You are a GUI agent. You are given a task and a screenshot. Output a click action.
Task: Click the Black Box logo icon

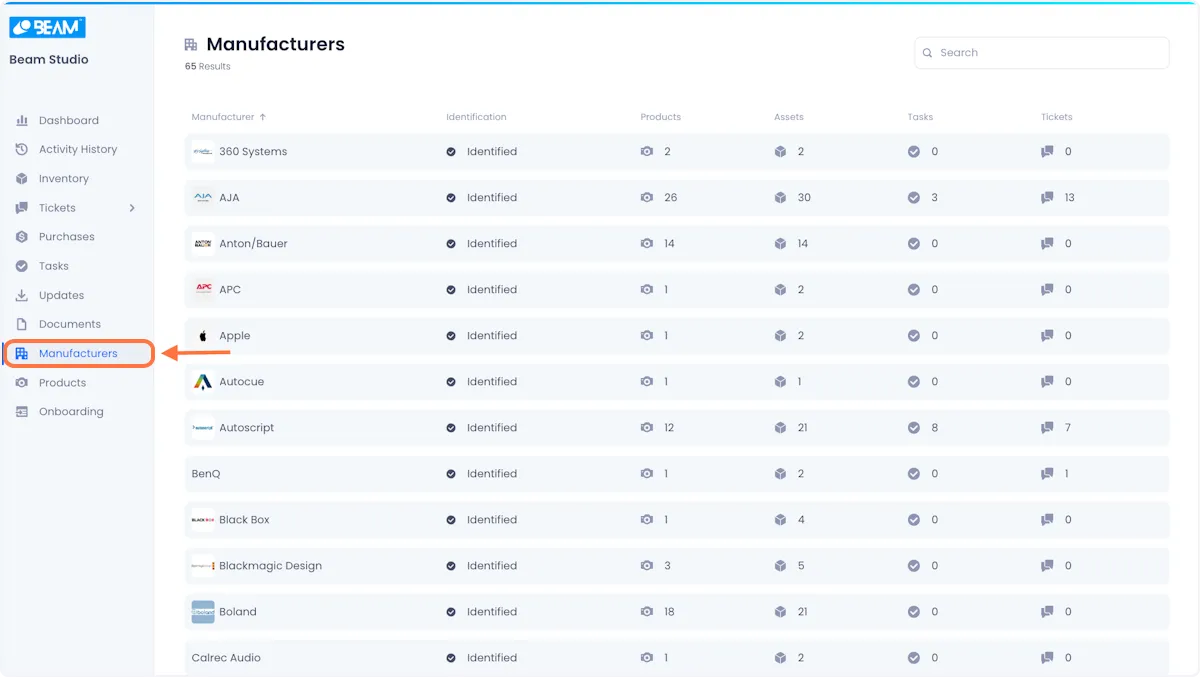click(203, 520)
